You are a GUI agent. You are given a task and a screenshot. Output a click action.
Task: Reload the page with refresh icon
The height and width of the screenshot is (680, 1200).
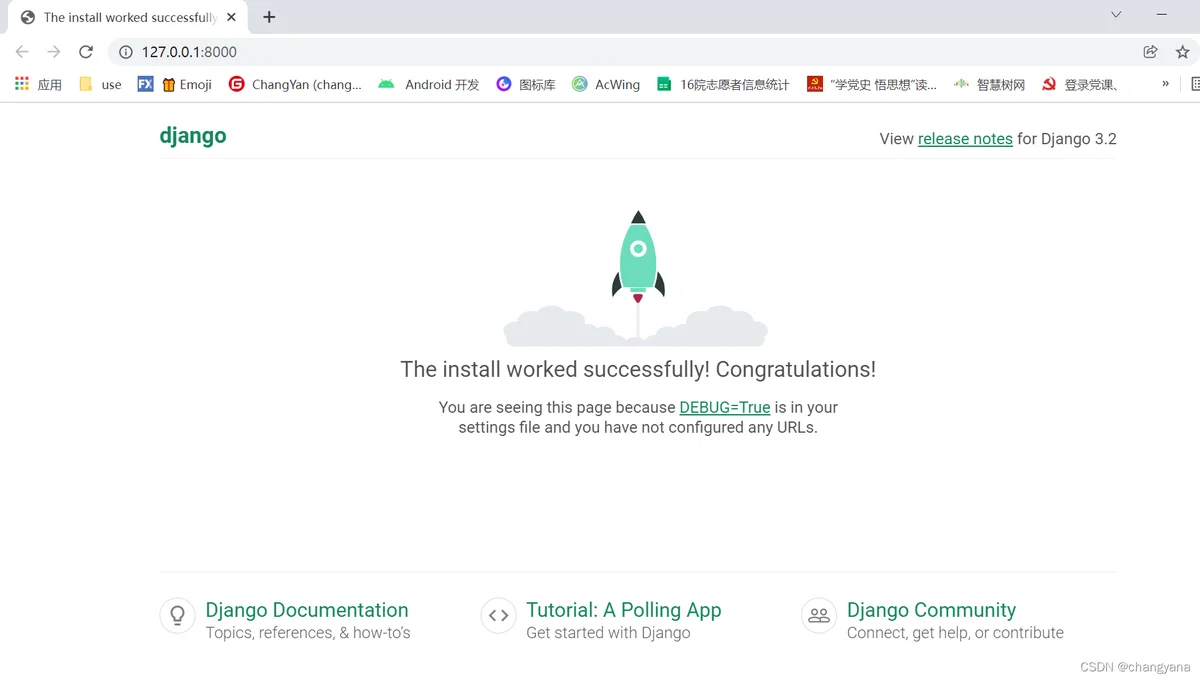coord(86,52)
